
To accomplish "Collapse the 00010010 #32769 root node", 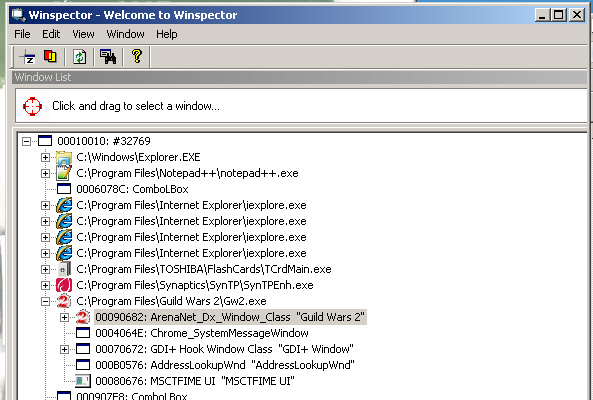I will [x=26, y=141].
